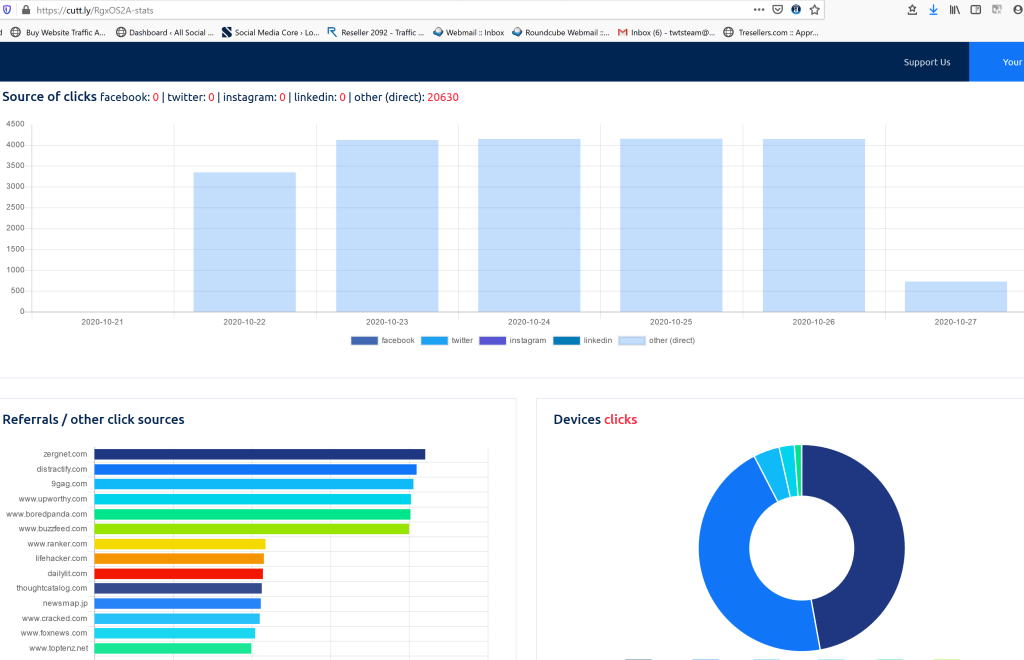
Task: Click the tracking protection shield icon
Action: coord(6,9)
